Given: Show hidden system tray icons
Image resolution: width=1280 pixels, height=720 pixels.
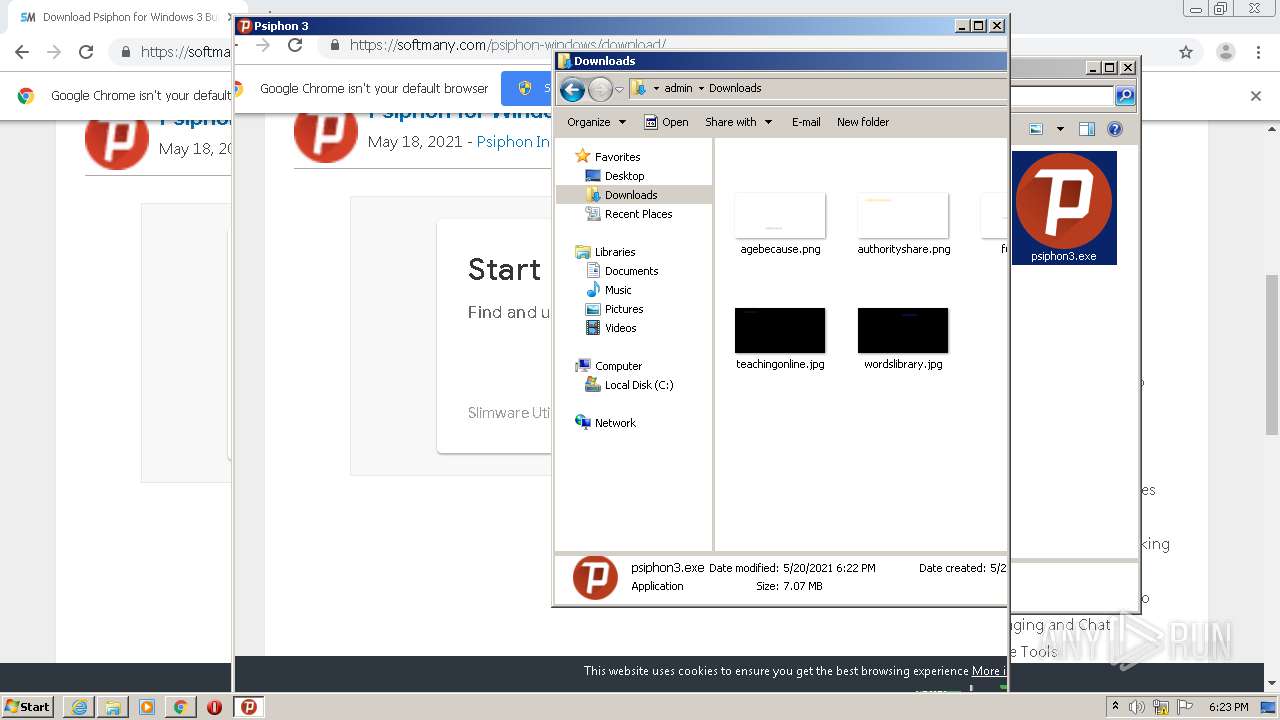Looking at the screenshot, I should point(1115,707).
